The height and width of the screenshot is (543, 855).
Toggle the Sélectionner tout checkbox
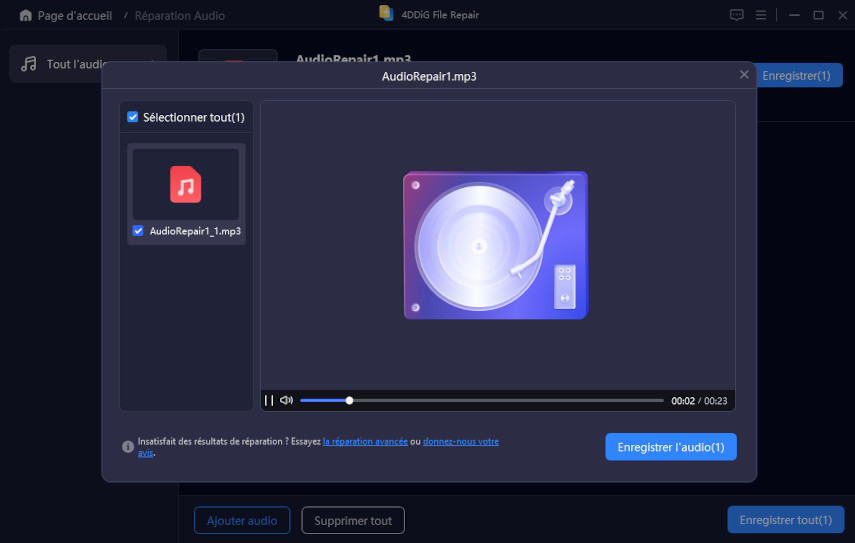(133, 117)
